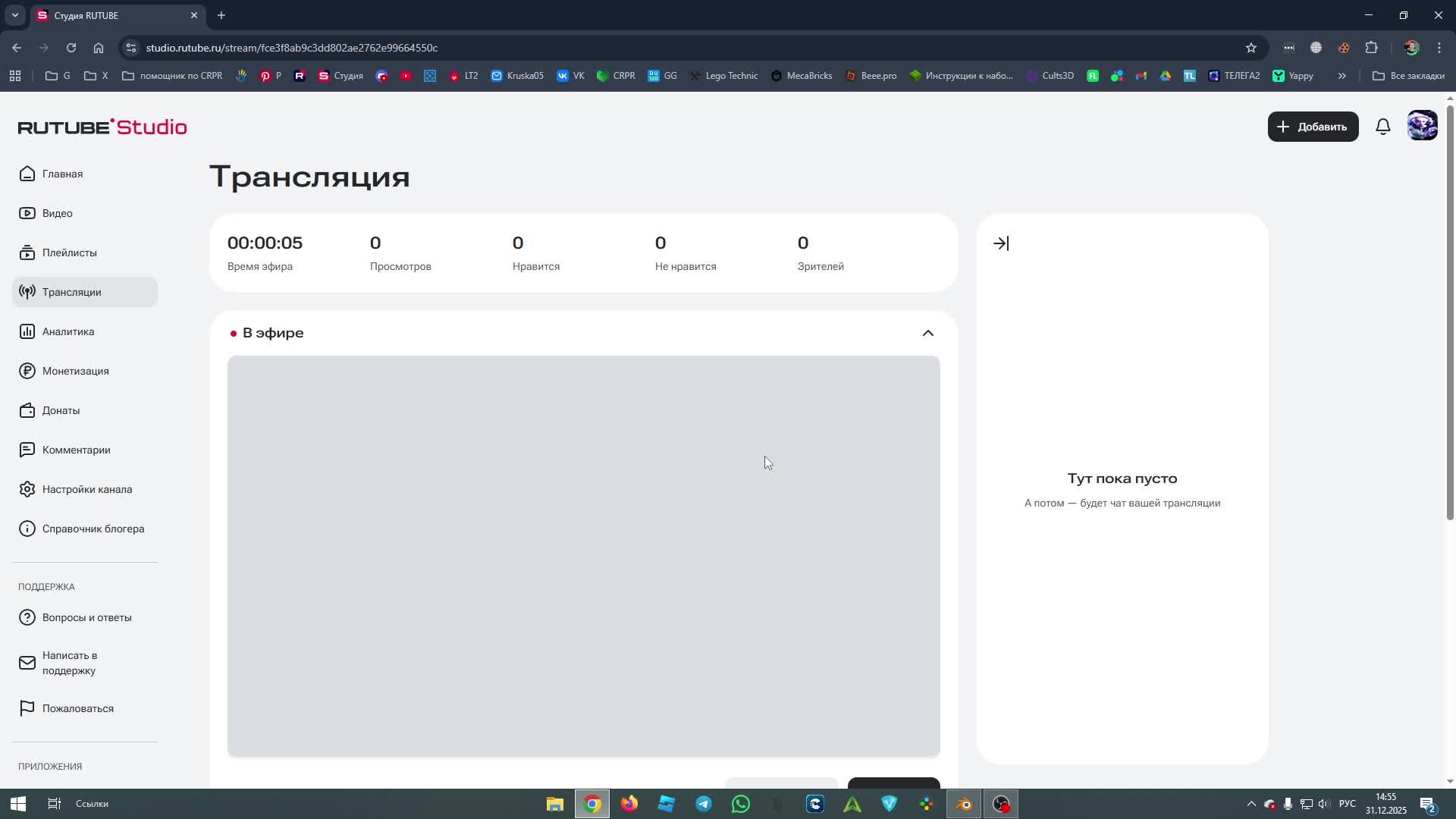Click the RUTUBE Studio logo
The image size is (1456, 819).
coord(102,127)
